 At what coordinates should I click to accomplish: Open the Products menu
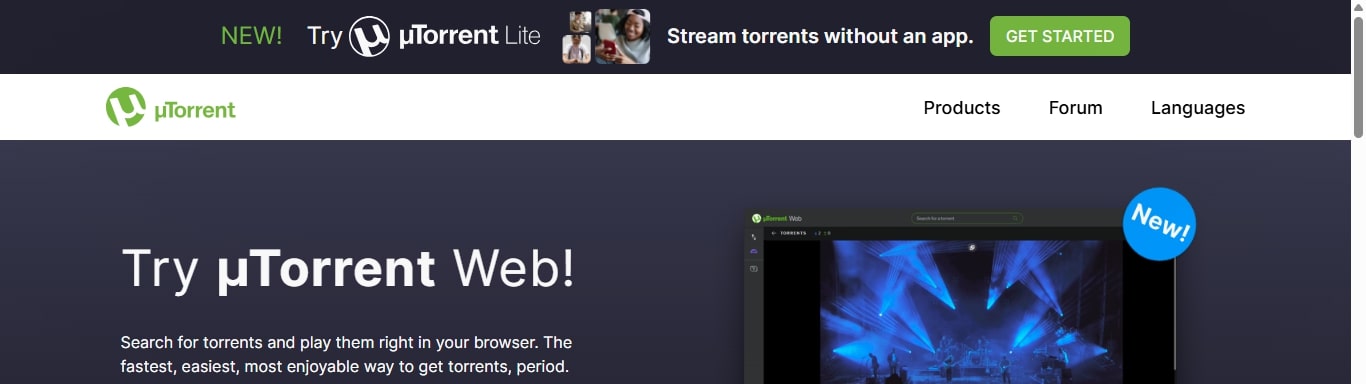(x=962, y=108)
